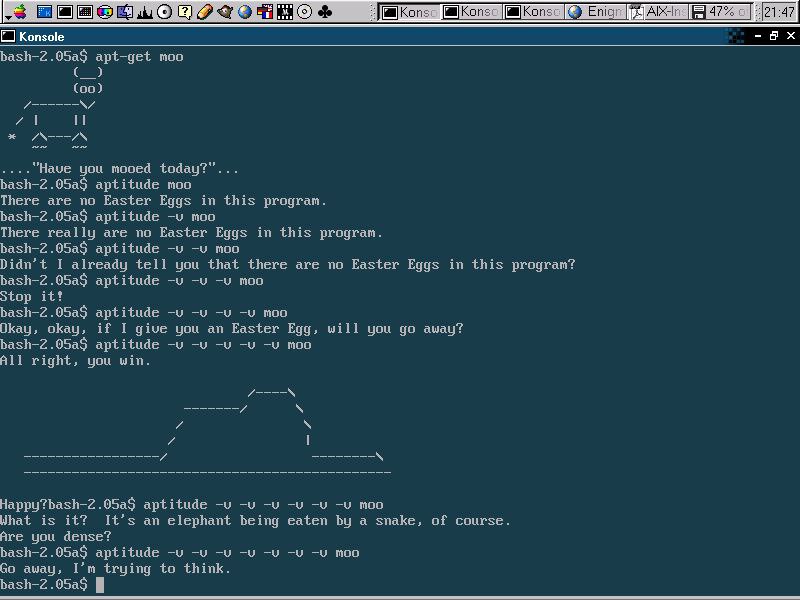Click the 'All right, you win.' line

pyautogui.click(x=76, y=361)
